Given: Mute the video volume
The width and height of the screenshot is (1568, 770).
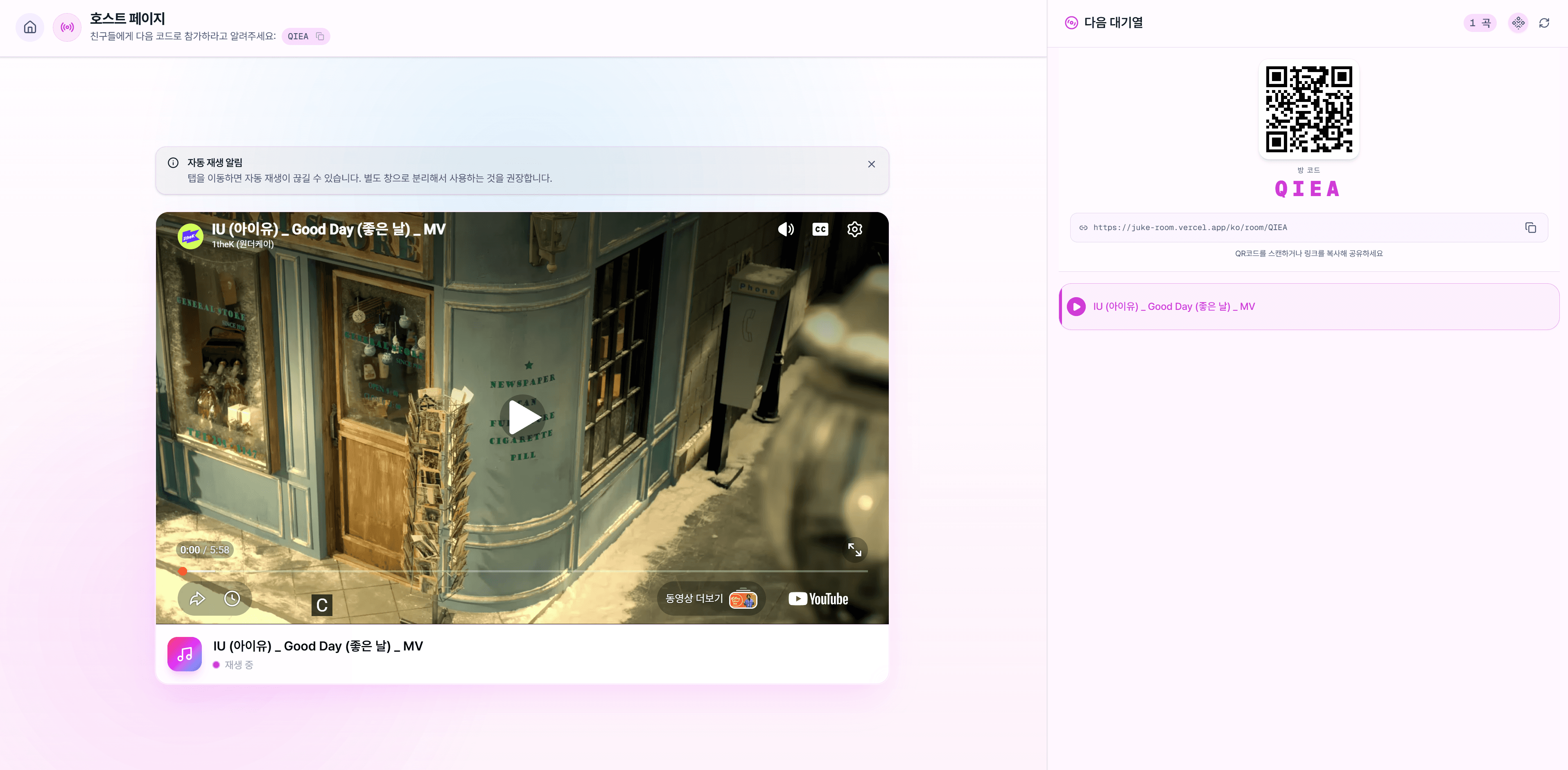Looking at the screenshot, I should pyautogui.click(x=785, y=230).
